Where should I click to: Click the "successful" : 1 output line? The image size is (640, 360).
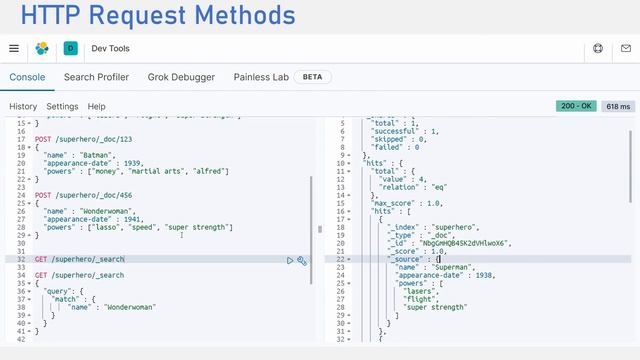pos(404,131)
